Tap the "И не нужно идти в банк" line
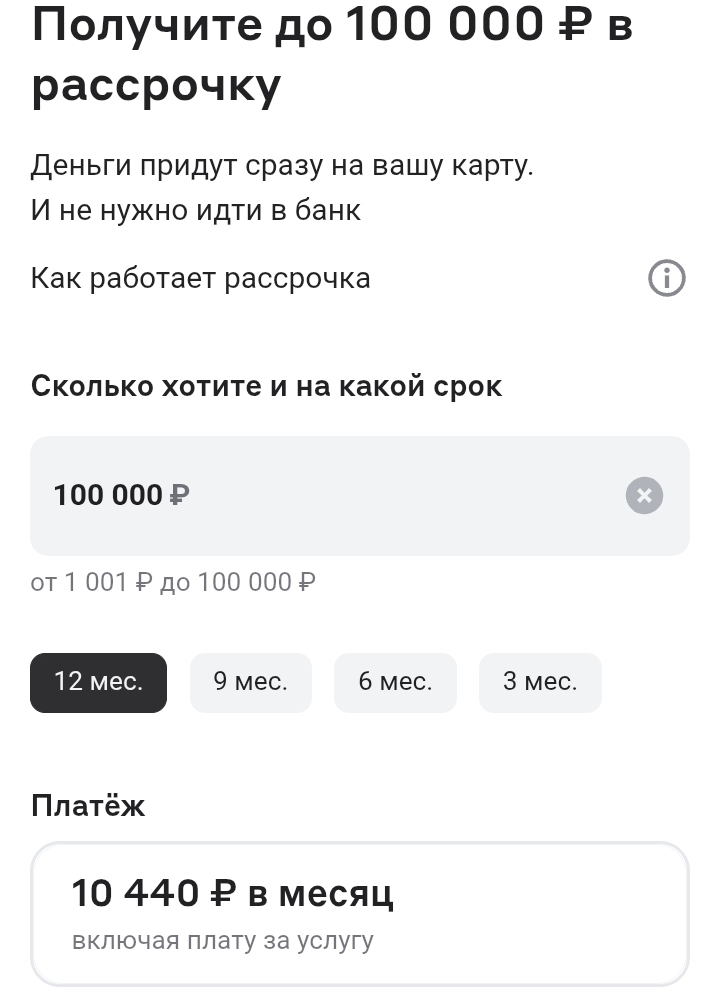 (x=196, y=211)
